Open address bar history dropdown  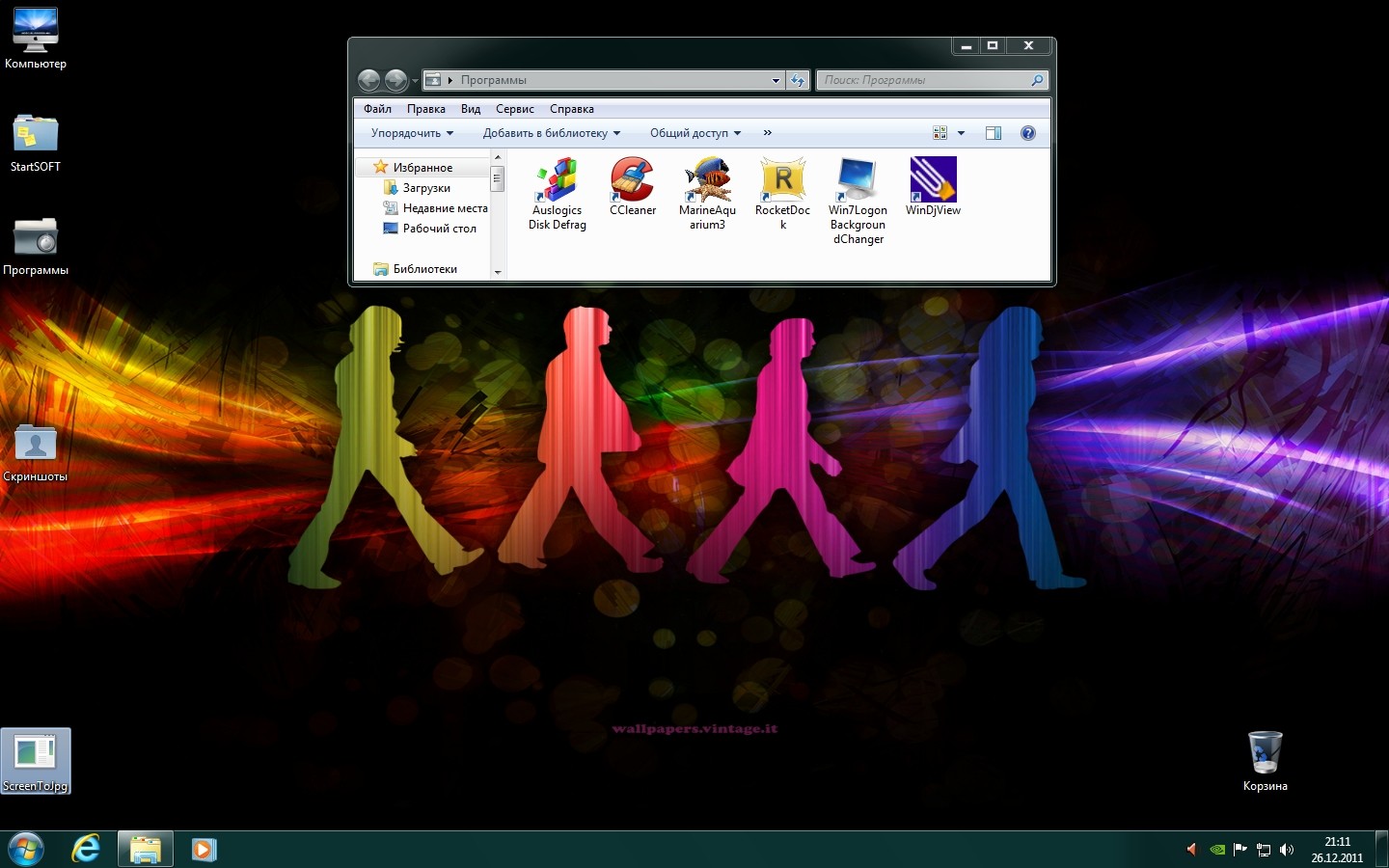click(776, 81)
